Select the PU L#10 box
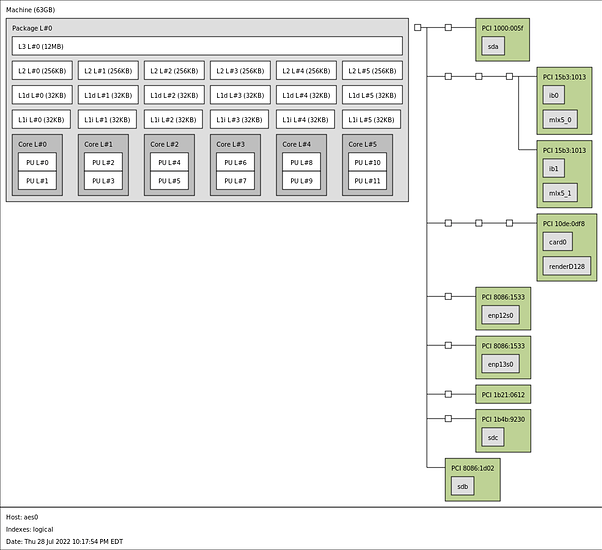 click(367, 162)
